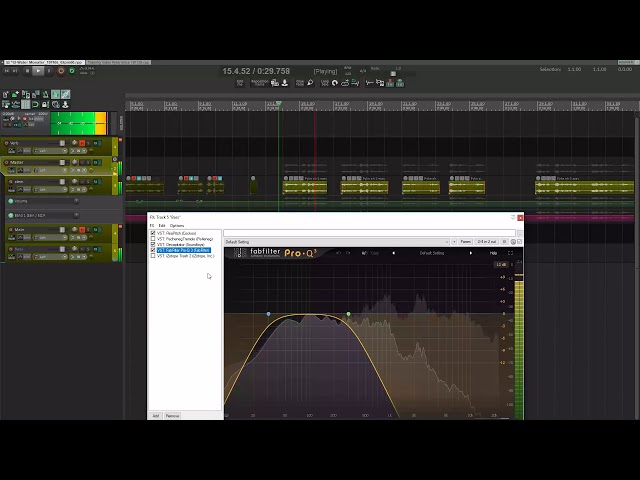
Task: Open the FX preset Default Setting dropdown
Action: (337, 242)
